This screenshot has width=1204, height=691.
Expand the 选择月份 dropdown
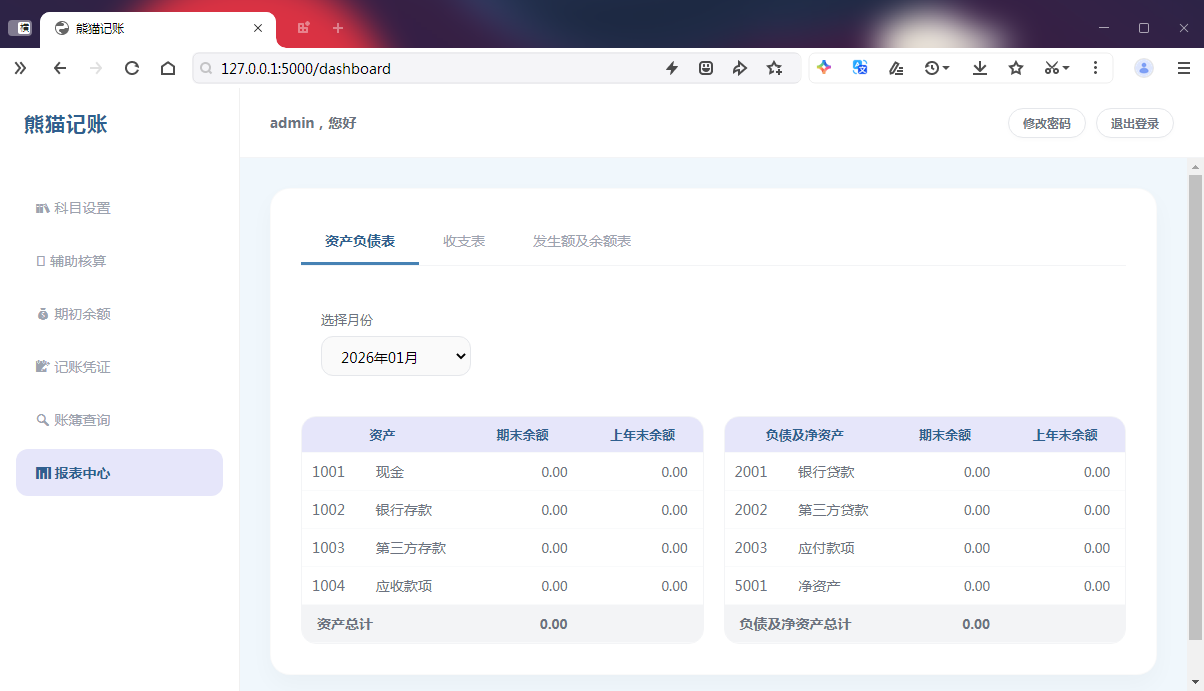[x=395, y=356]
